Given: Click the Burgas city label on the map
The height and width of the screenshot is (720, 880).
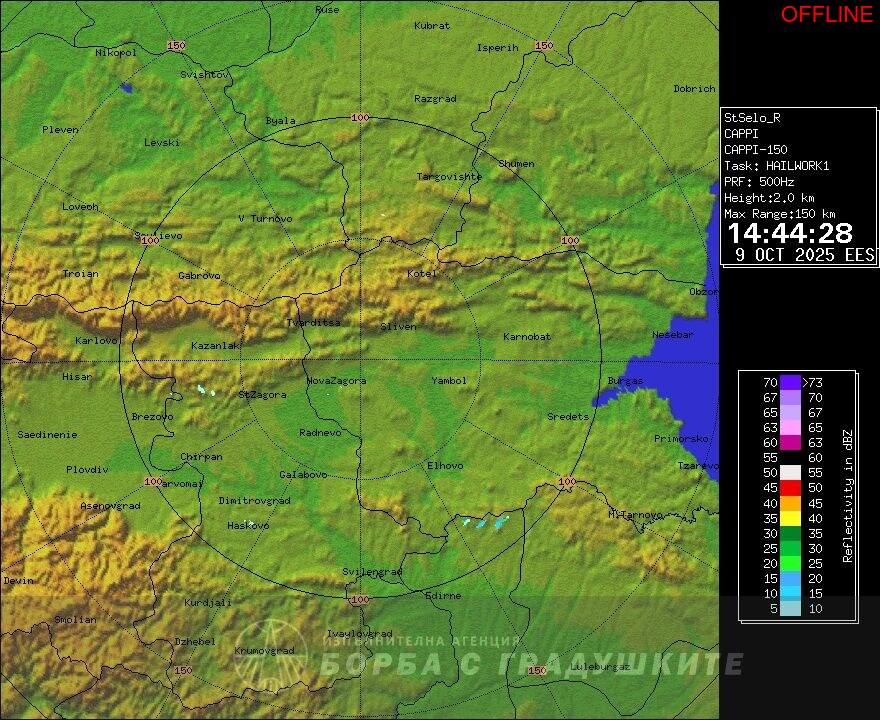Looking at the screenshot, I should (625, 381).
